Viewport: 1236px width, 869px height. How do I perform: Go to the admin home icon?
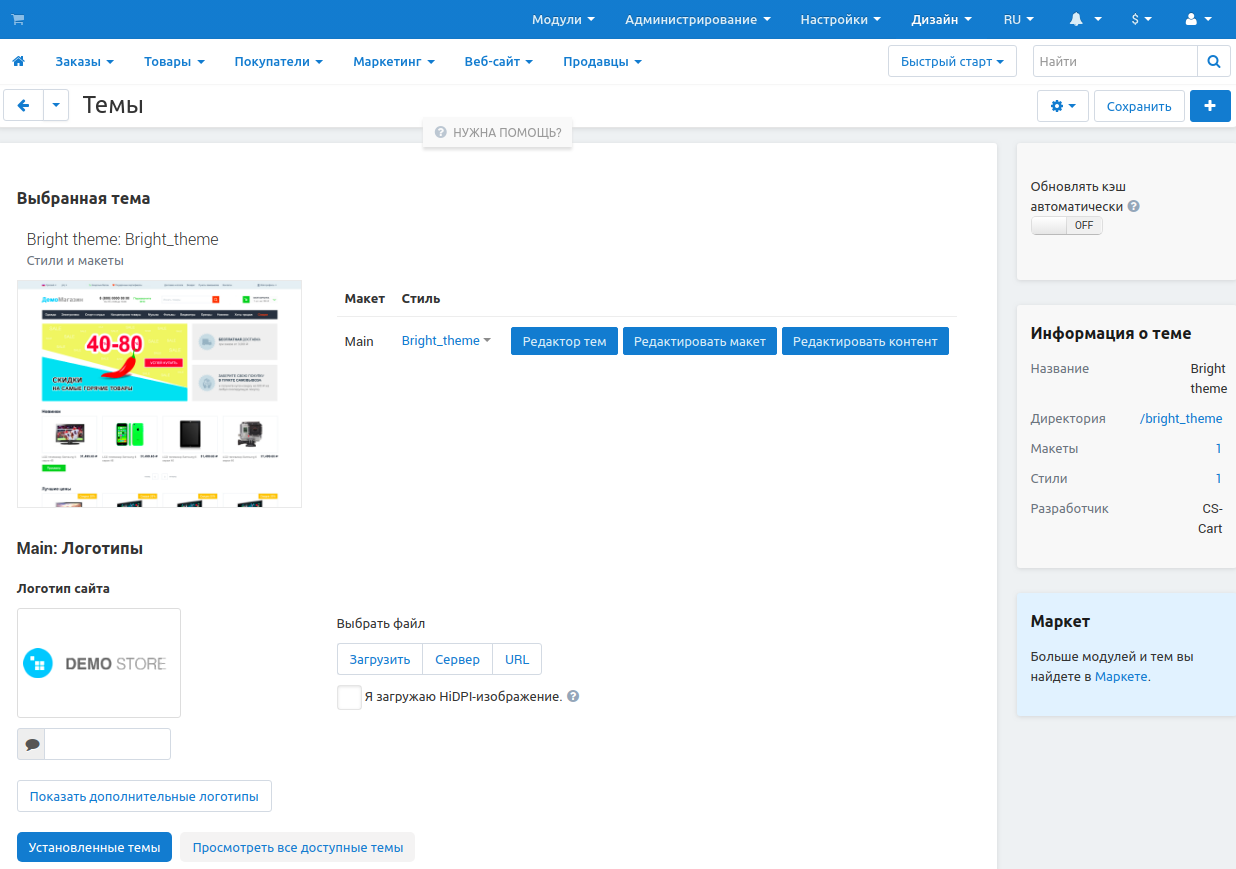18,62
